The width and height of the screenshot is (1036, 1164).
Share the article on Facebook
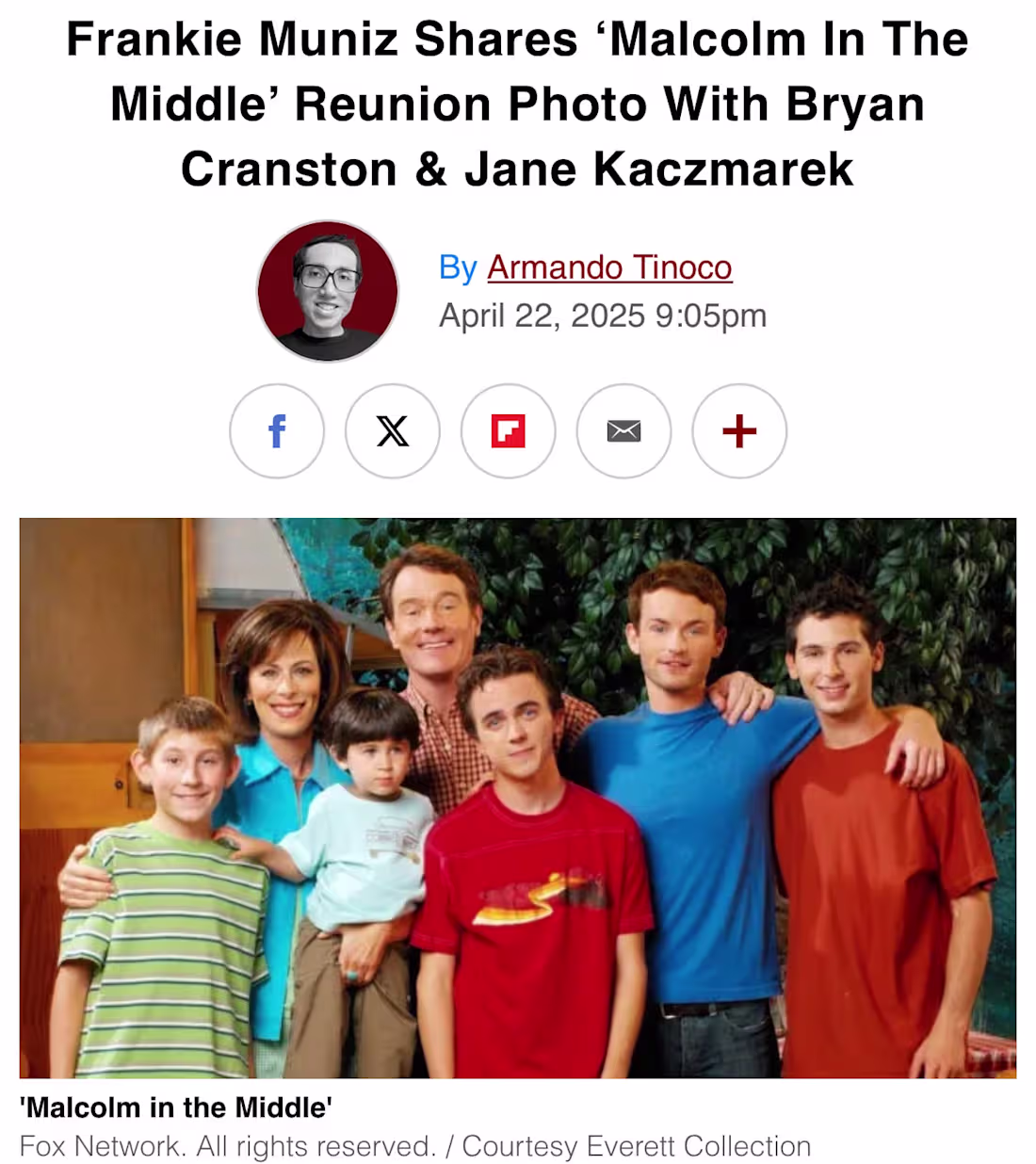coord(277,431)
